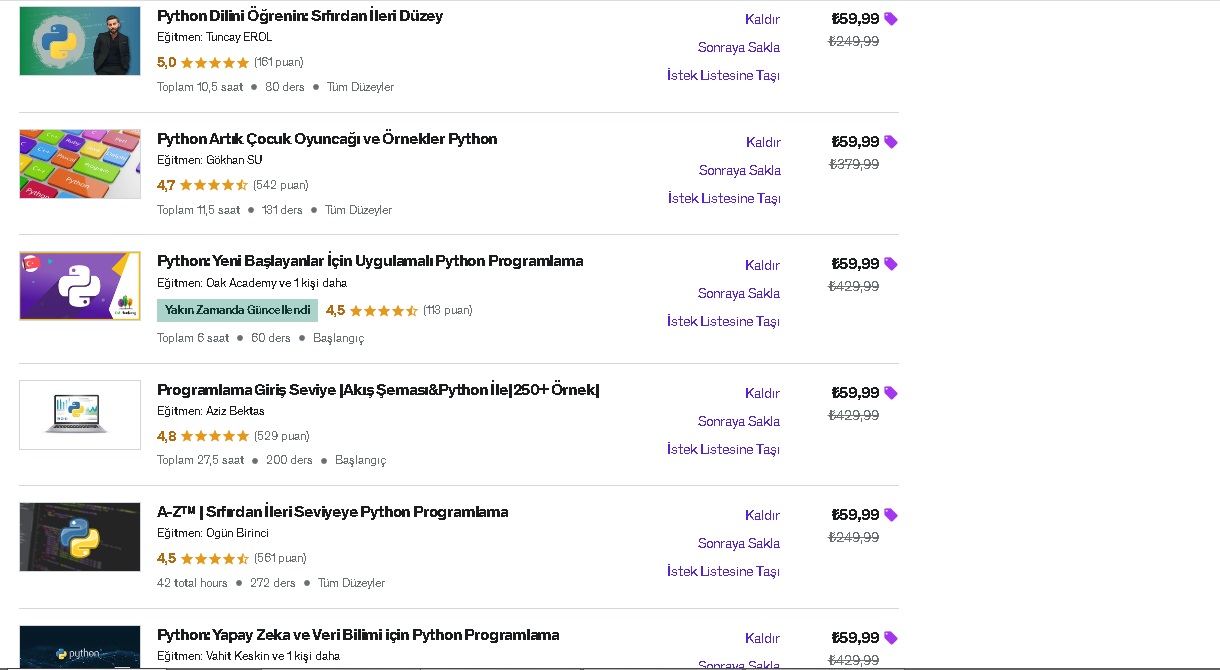Click Yakın Zamanda Güncellendi badge
This screenshot has height=670, width=1220.
coord(237,310)
